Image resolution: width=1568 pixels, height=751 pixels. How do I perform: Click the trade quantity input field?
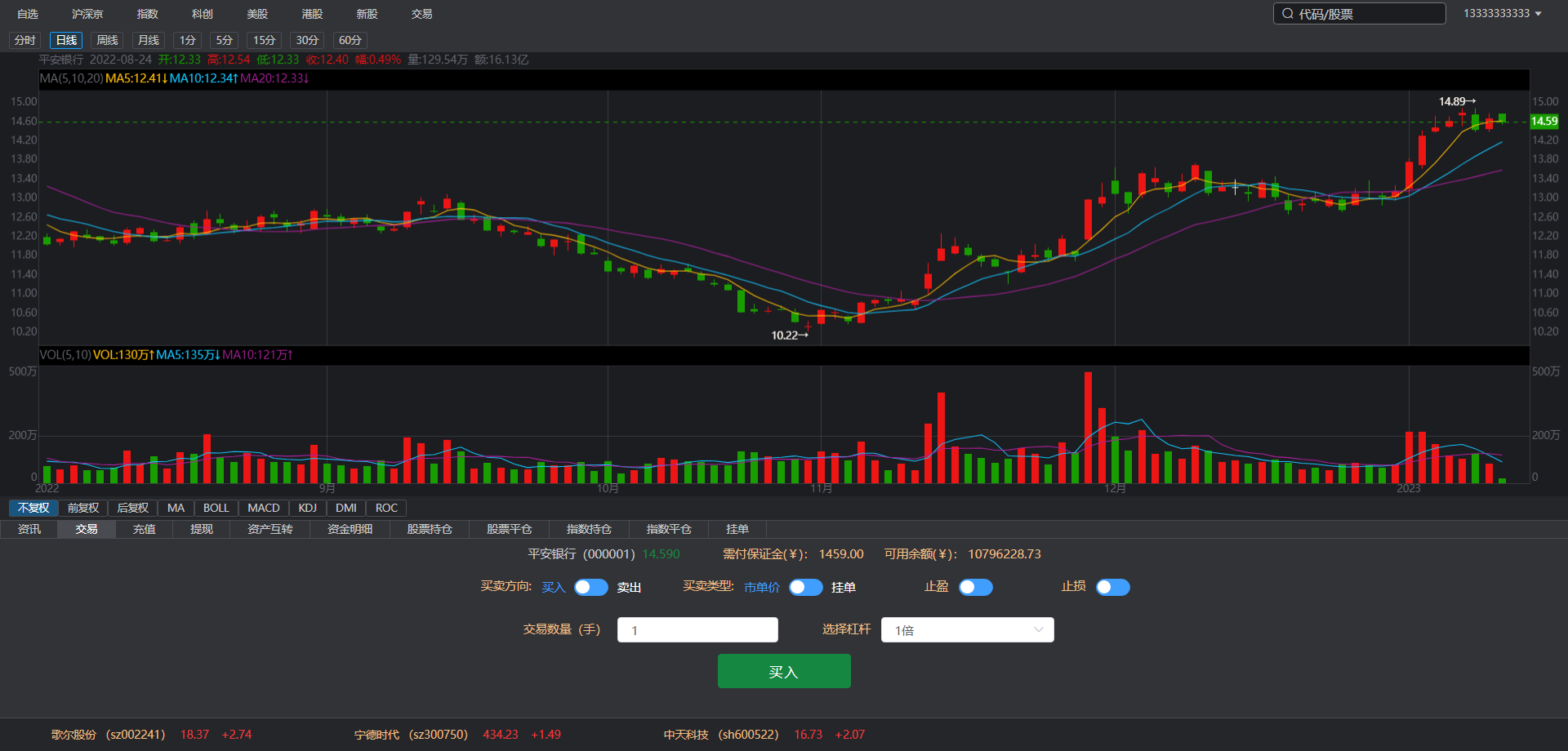697,630
